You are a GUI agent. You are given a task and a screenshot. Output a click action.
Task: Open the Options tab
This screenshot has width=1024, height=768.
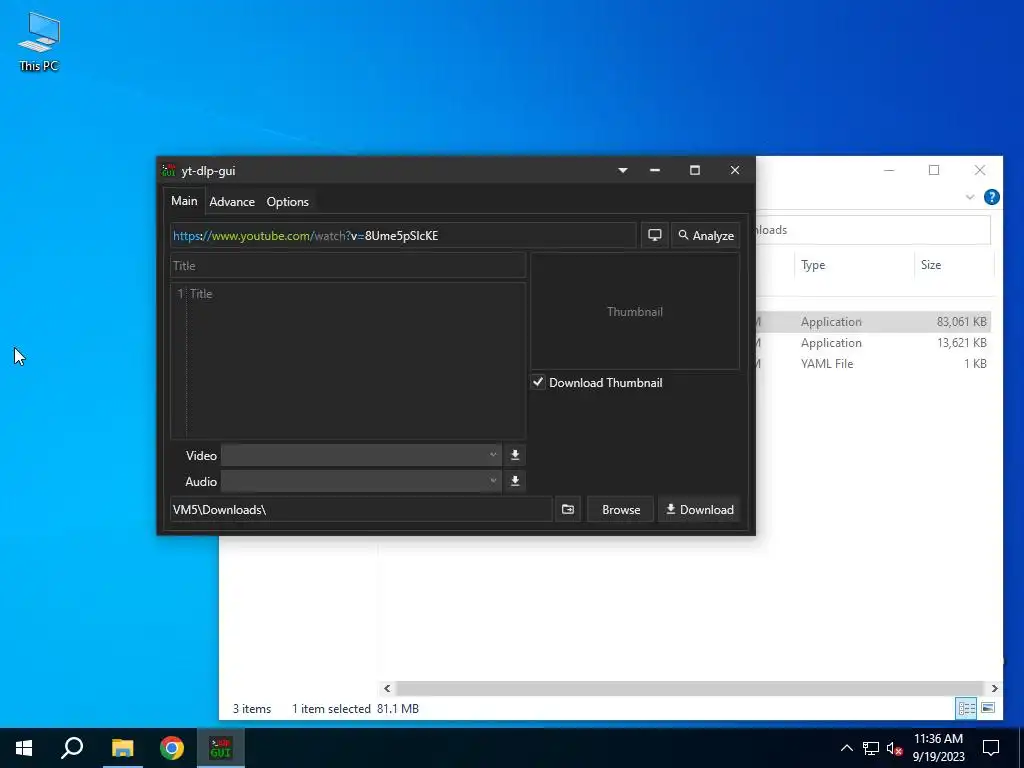pyautogui.click(x=287, y=202)
